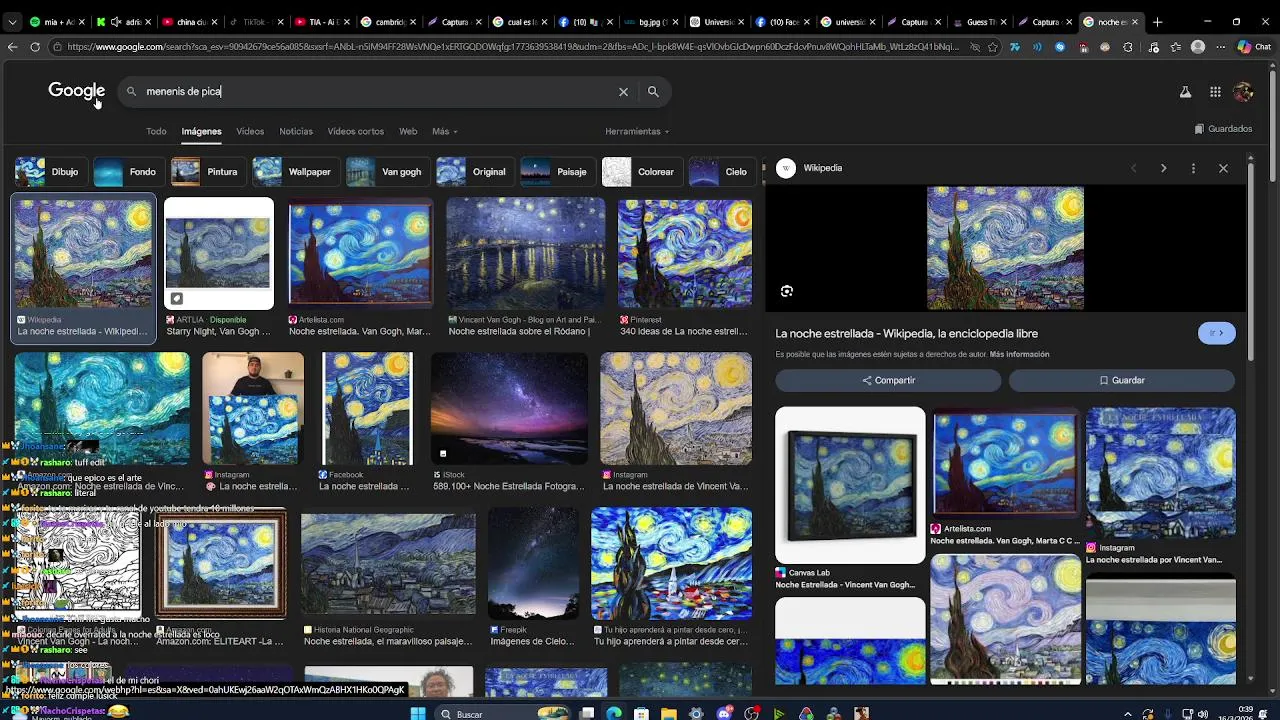
Task: Switch to the Todo tab
Action: tap(156, 131)
